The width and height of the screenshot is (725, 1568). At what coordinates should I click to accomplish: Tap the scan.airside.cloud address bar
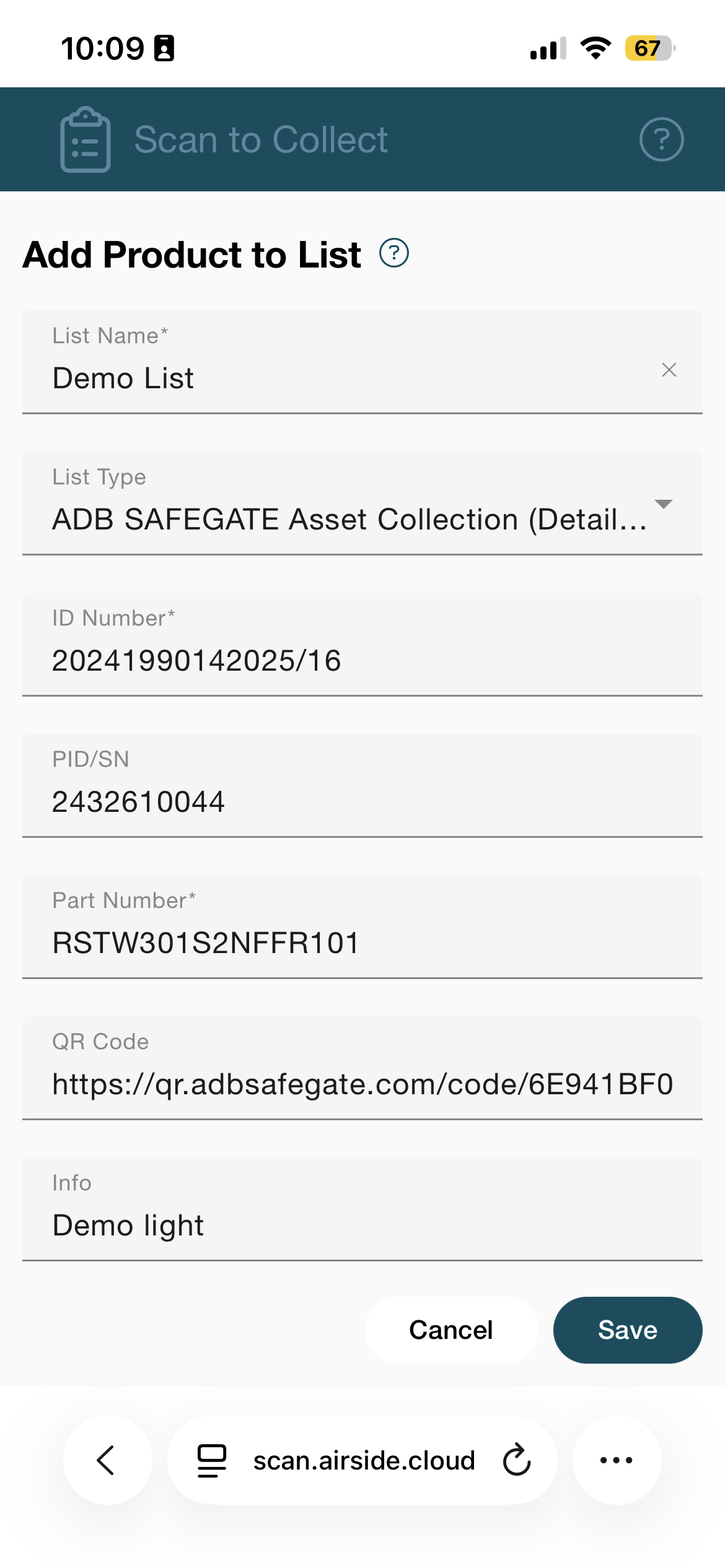pyautogui.click(x=364, y=1460)
